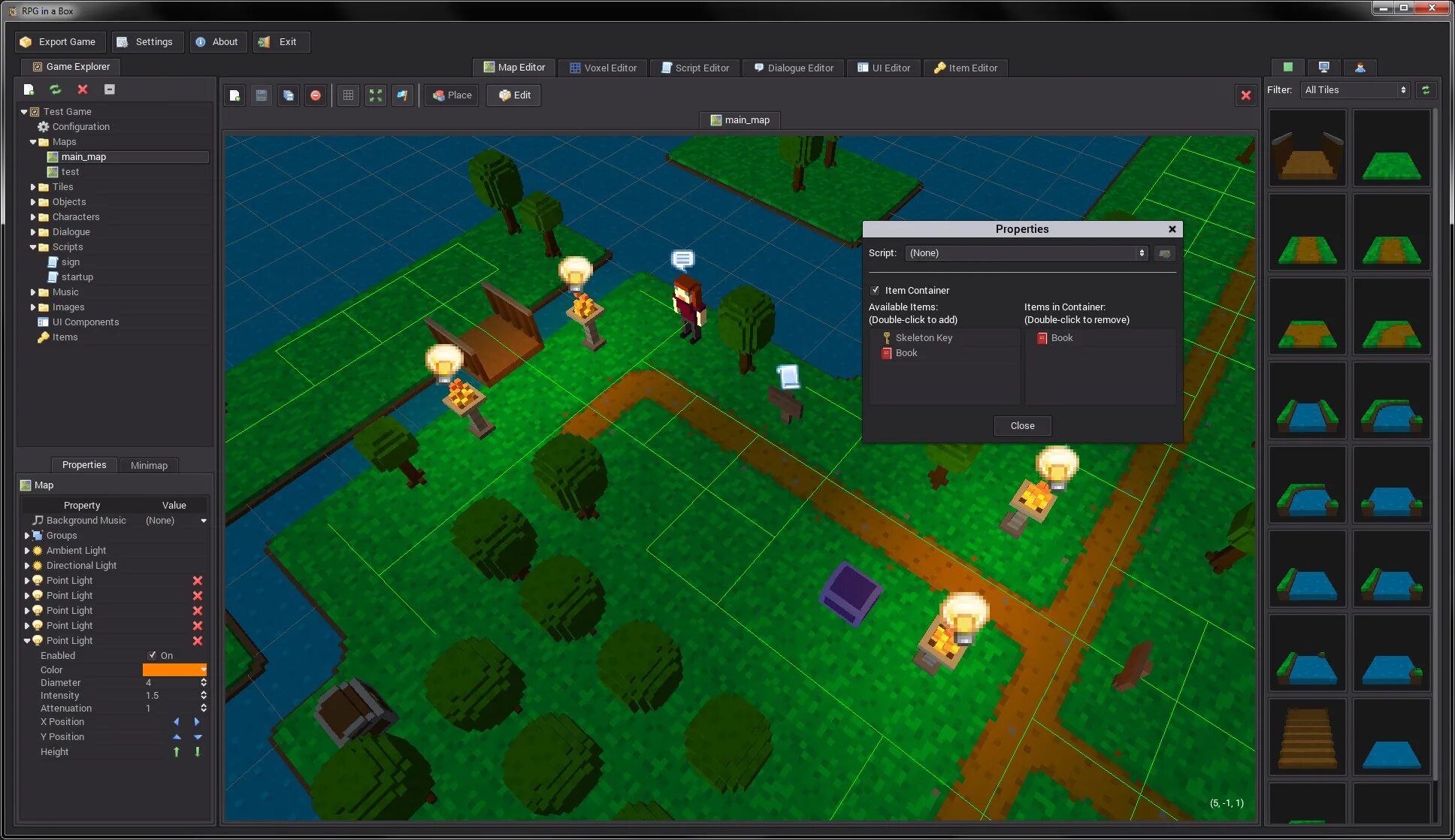This screenshot has width=1455, height=840.
Task: Click the fill/paint bucket icon
Action: point(403,94)
